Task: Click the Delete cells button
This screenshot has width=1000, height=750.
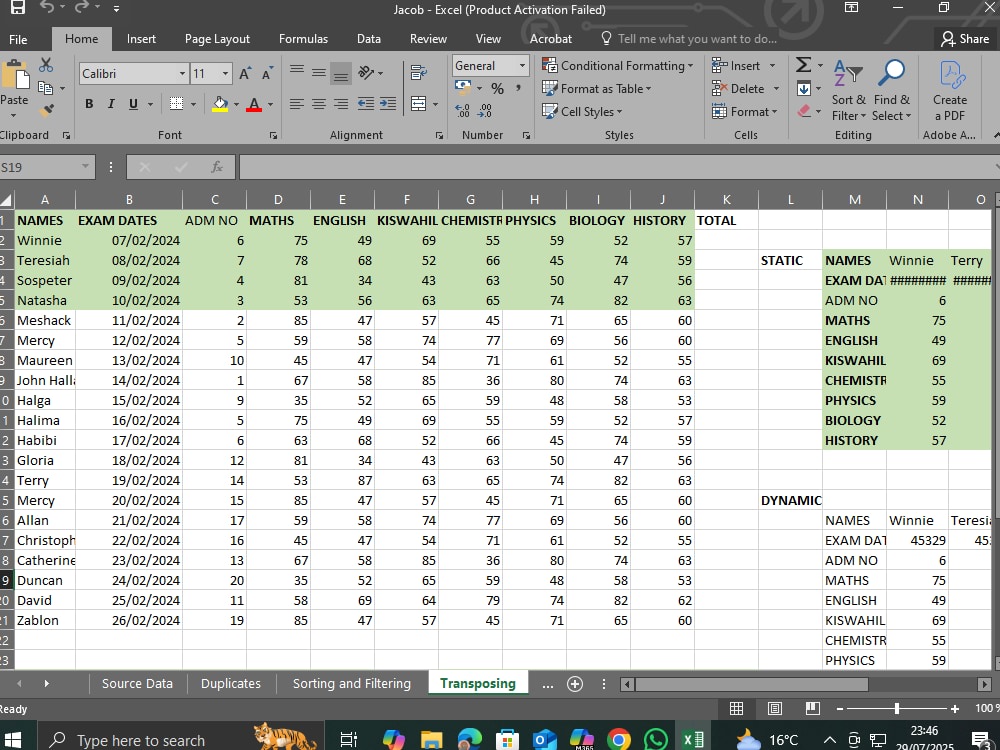Action: 746,89
